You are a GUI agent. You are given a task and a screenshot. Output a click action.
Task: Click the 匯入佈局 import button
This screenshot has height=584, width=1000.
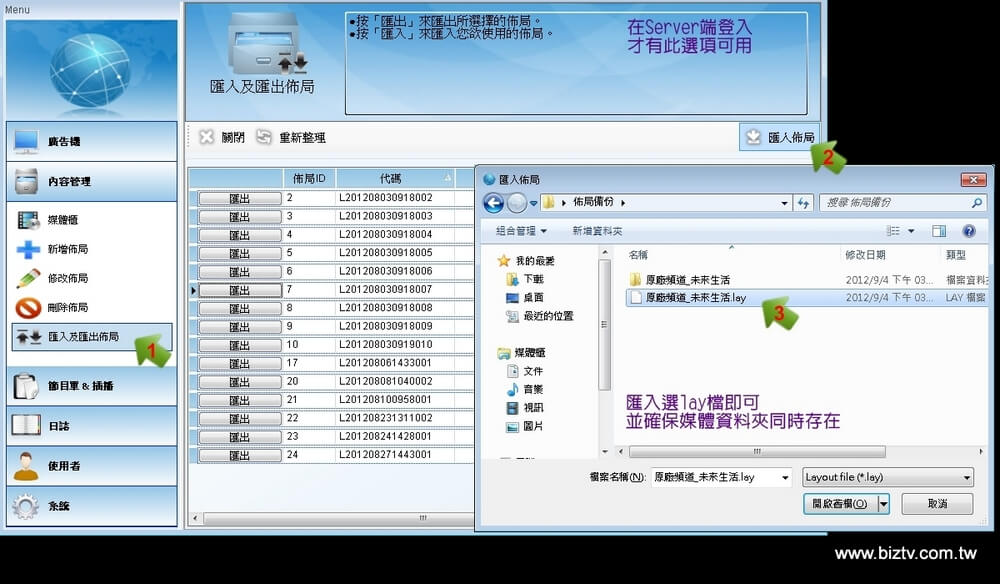(780, 138)
